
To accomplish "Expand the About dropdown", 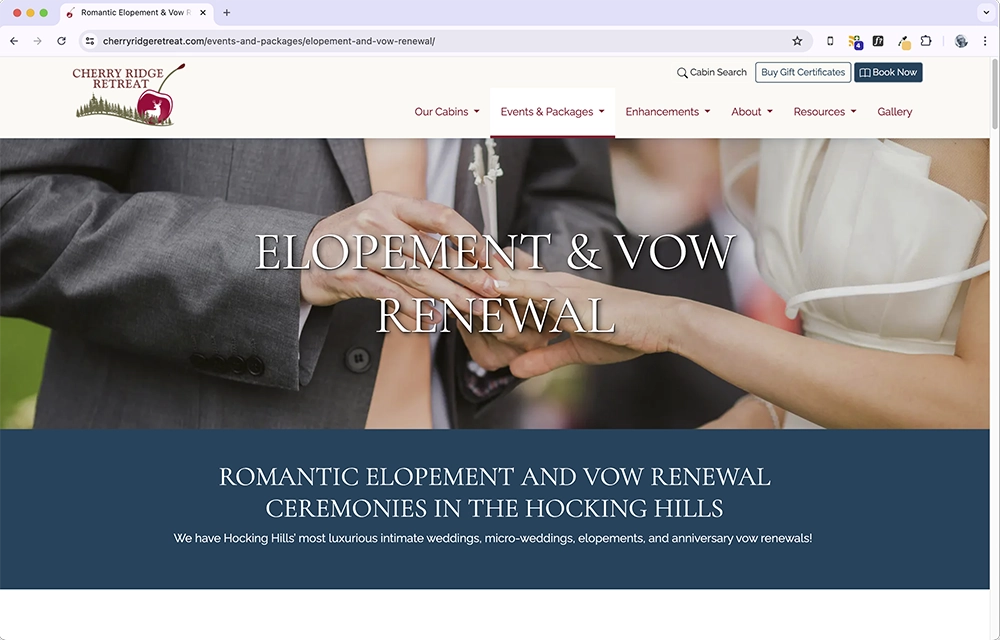I will pos(752,112).
